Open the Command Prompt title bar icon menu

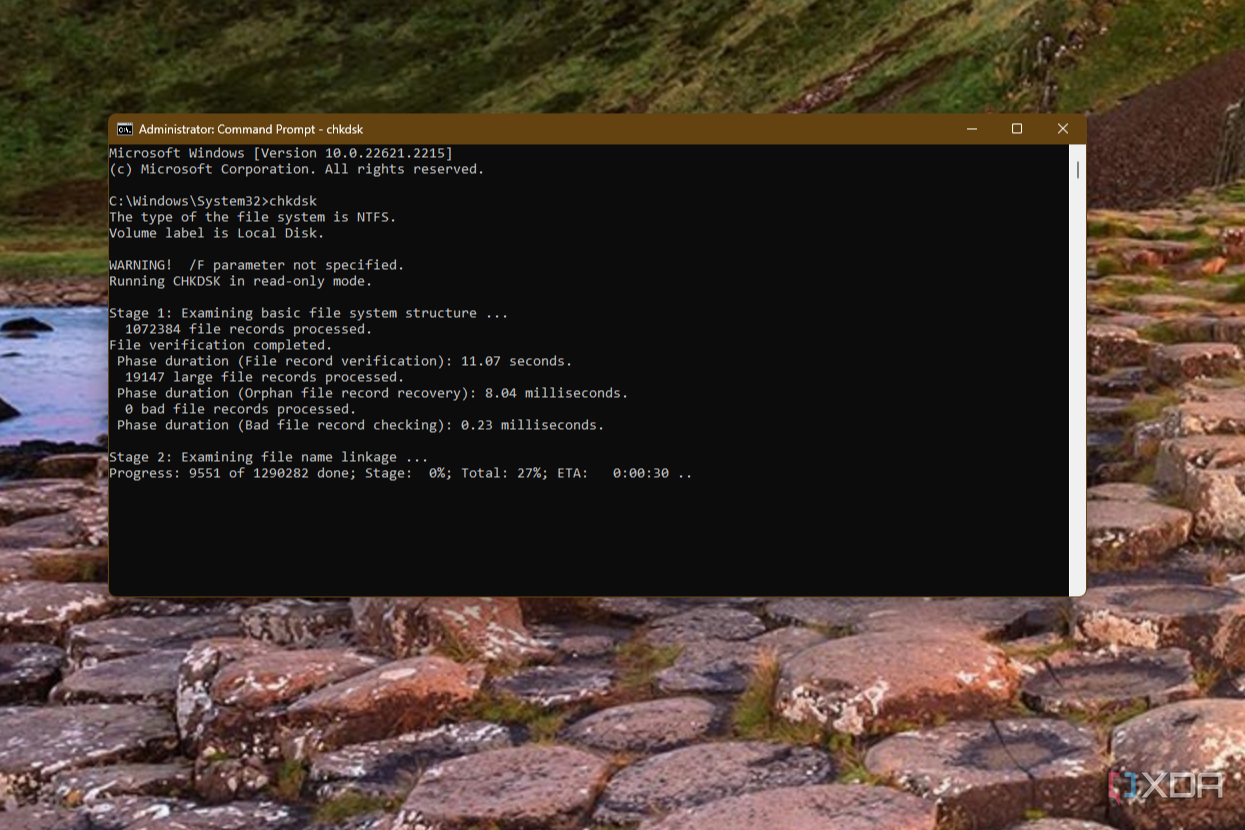coord(125,129)
